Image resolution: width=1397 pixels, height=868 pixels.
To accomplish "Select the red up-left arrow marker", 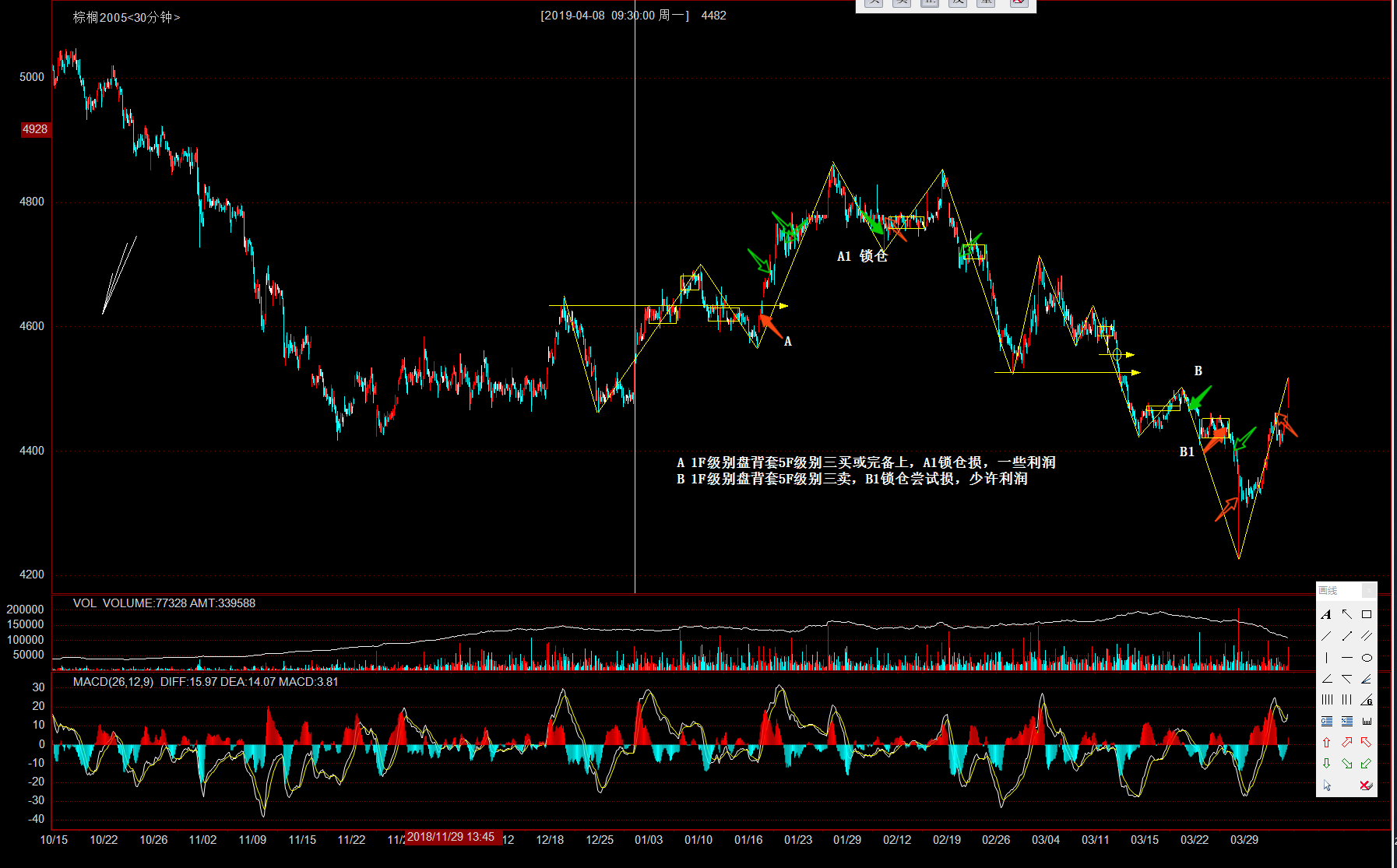I will pos(1367,743).
